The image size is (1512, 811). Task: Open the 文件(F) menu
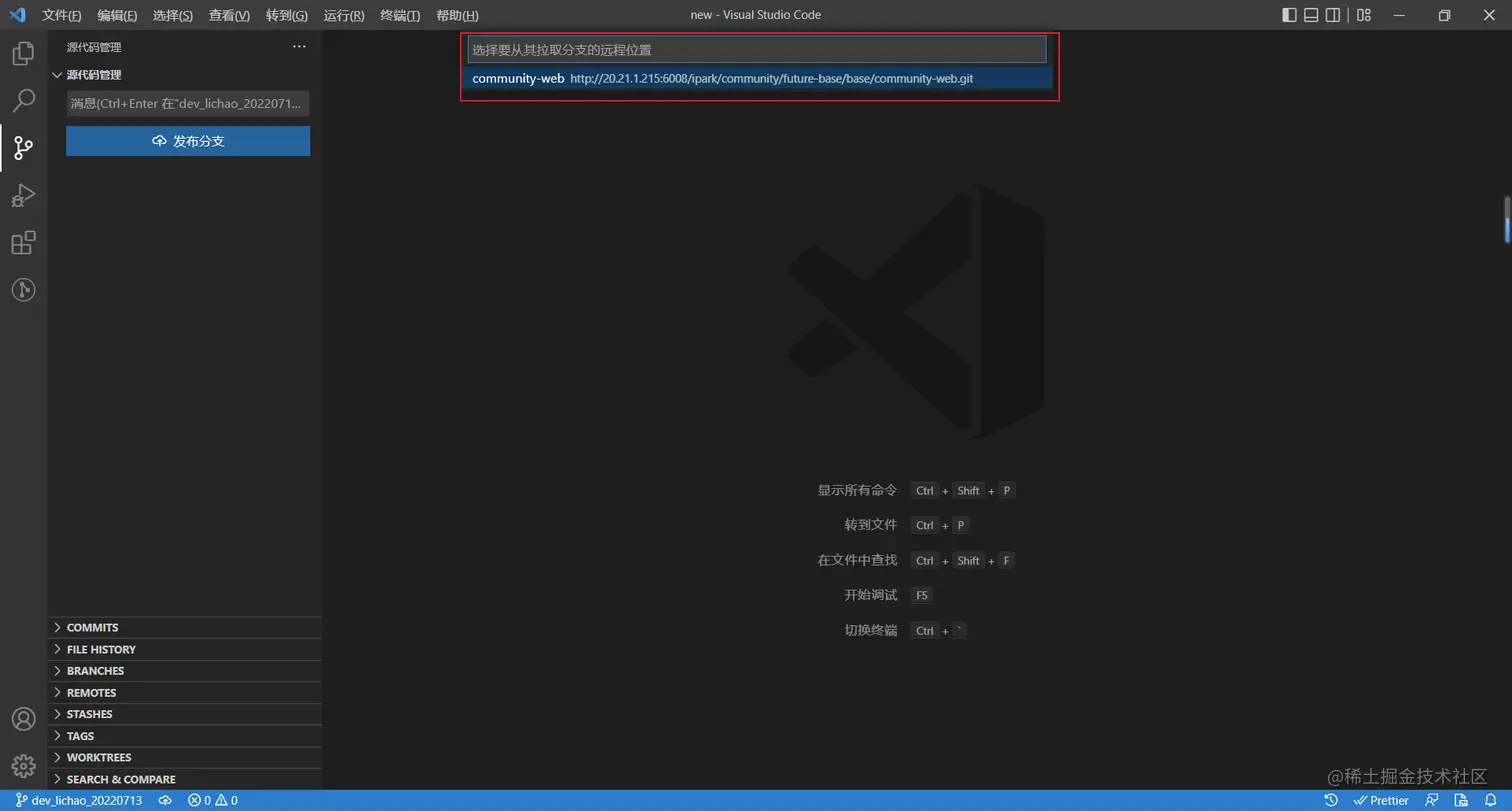coord(62,15)
